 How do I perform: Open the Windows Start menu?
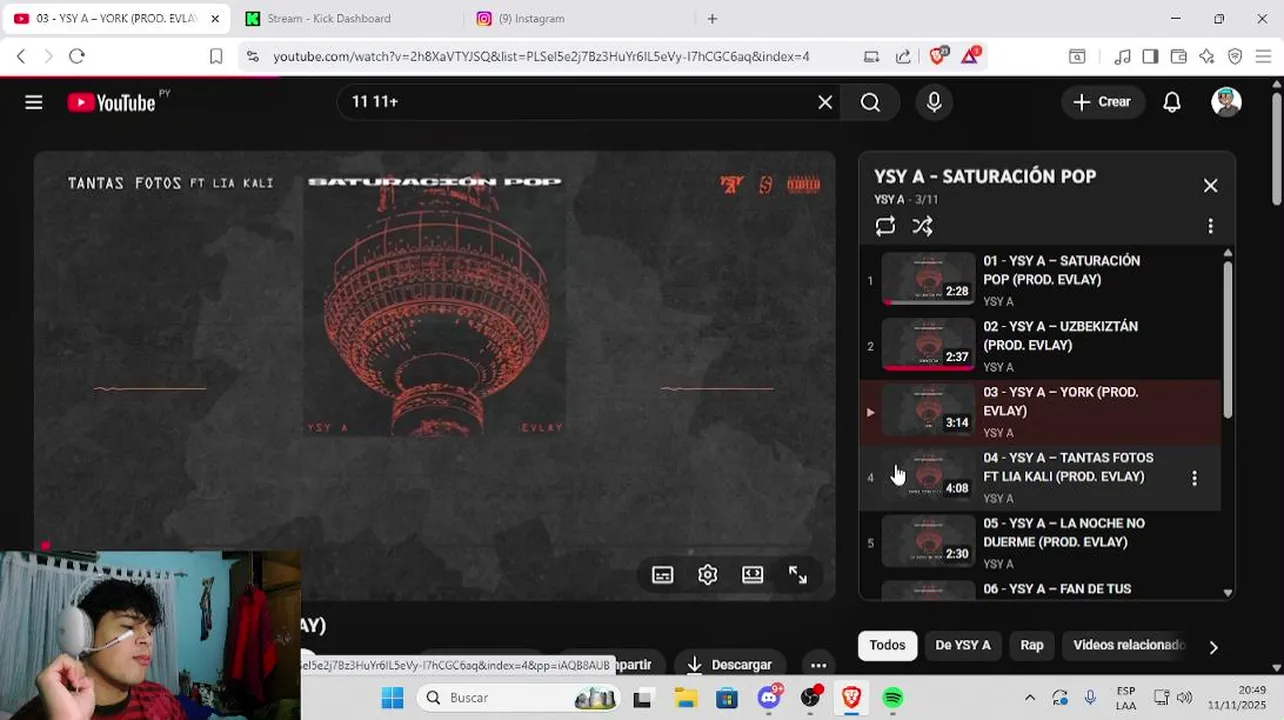[x=392, y=698]
